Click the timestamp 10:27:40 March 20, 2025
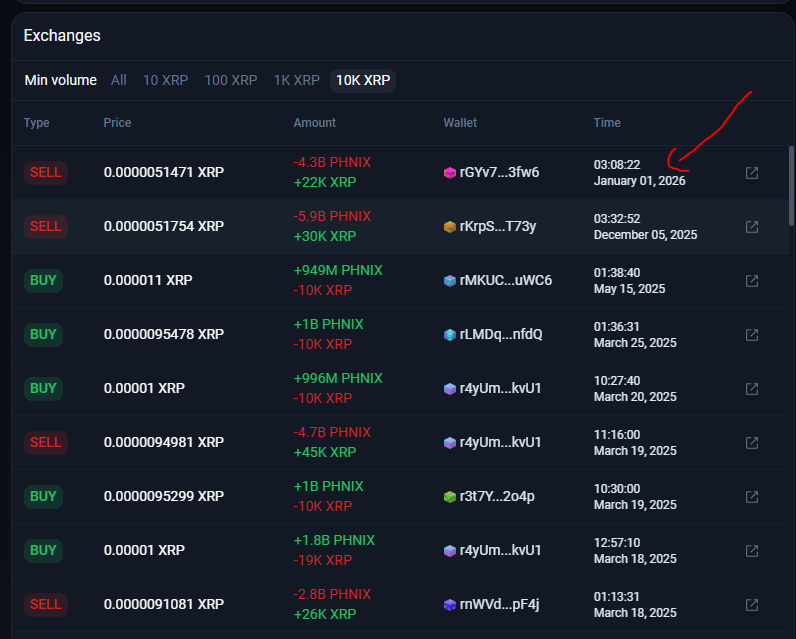The image size is (796, 639). pyautogui.click(x=635, y=389)
